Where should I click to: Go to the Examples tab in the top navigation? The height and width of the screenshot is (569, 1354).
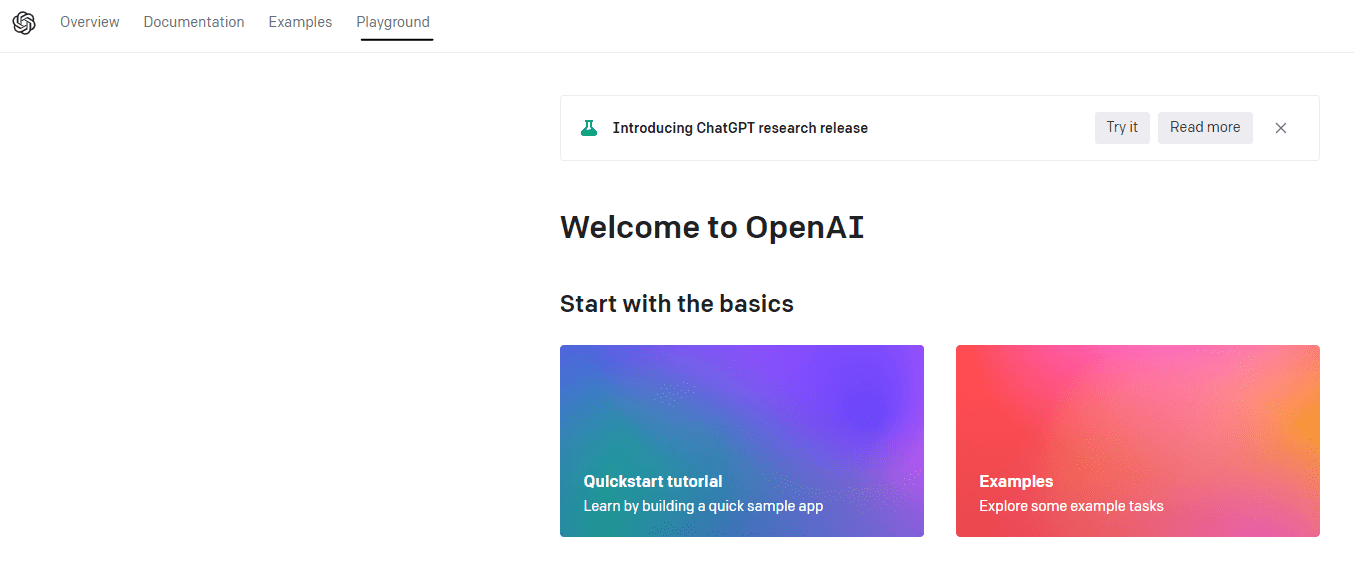pos(300,22)
